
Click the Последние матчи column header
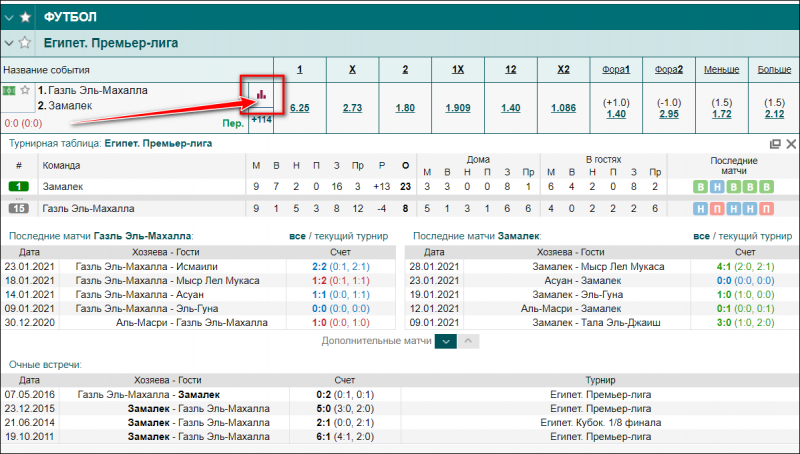coord(734,166)
